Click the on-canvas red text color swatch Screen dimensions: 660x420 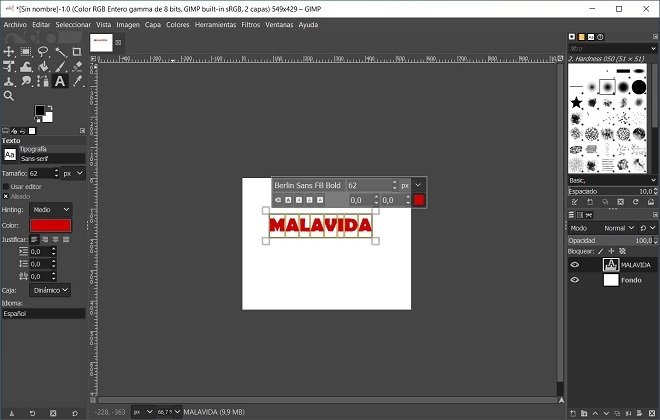point(419,200)
